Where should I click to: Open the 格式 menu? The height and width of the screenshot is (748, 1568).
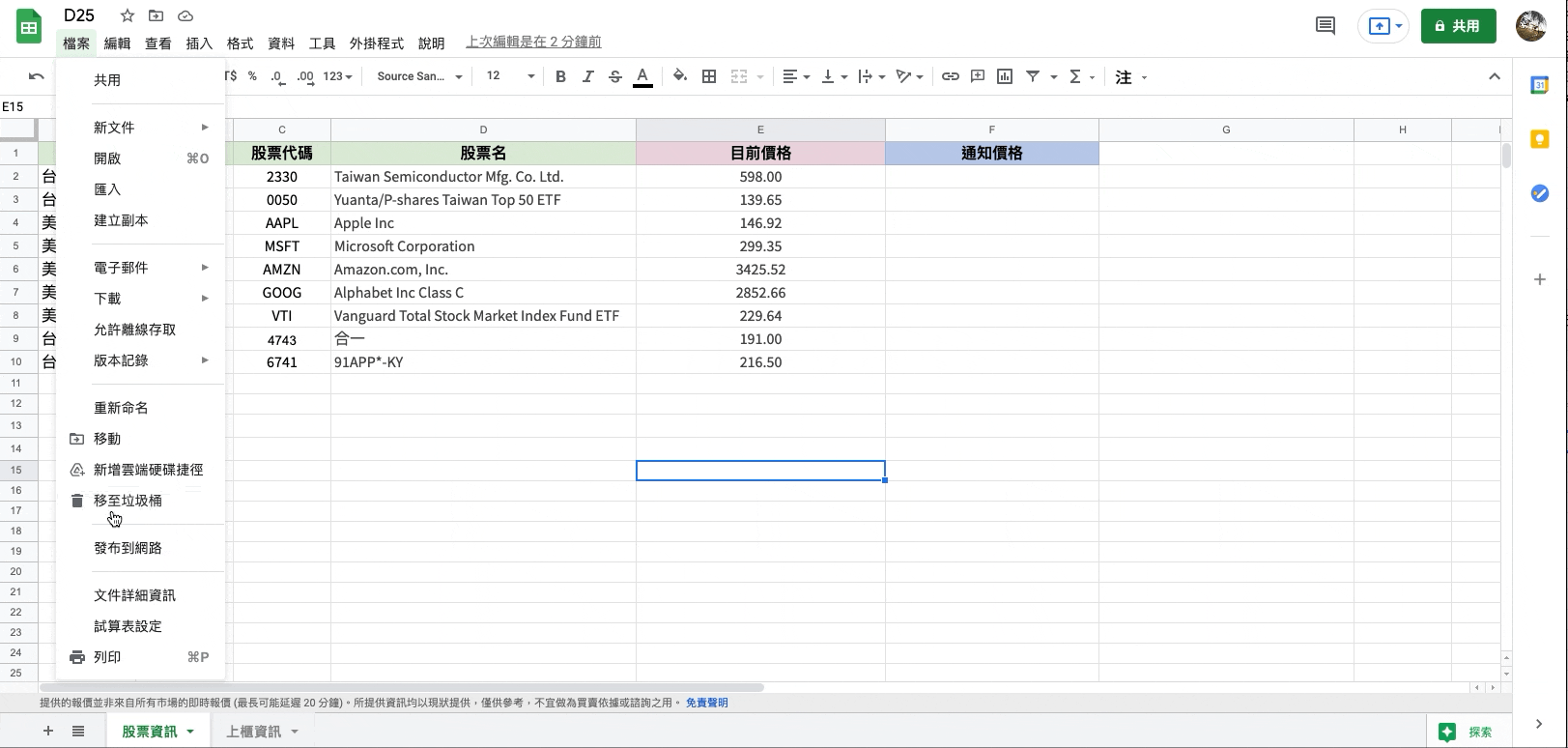coord(240,43)
